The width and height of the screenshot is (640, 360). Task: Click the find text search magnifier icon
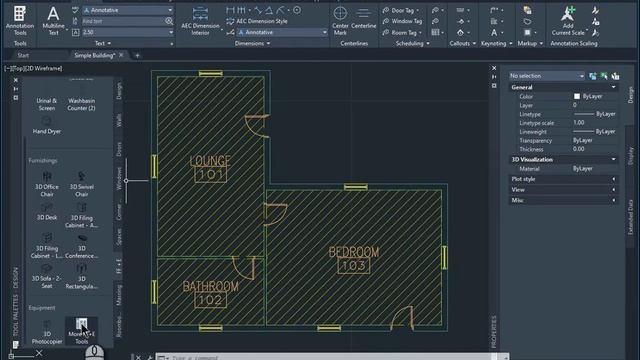[x=169, y=21]
